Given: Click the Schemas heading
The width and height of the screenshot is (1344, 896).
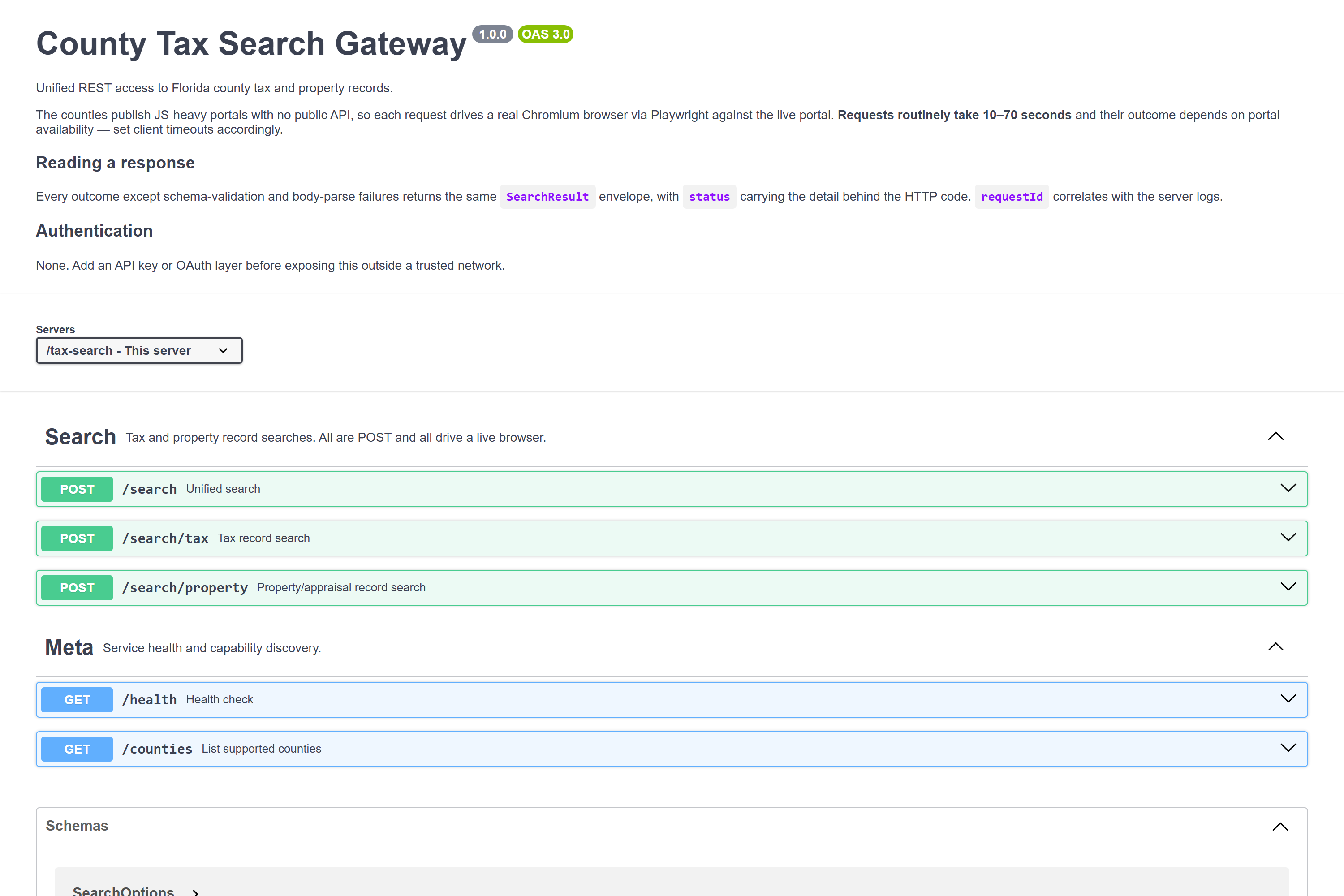Looking at the screenshot, I should tap(77, 826).
